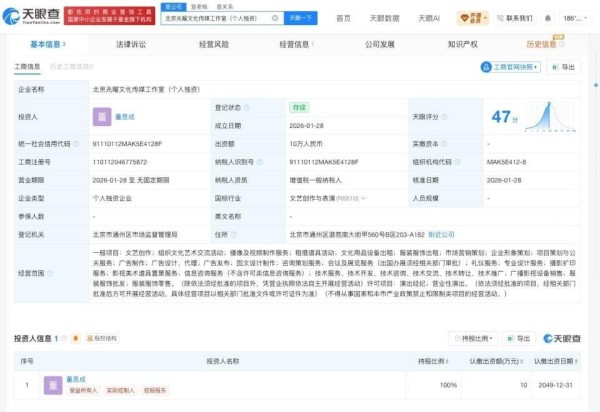
Task: Click the help icon beside 登记状态
Action: 247,108
